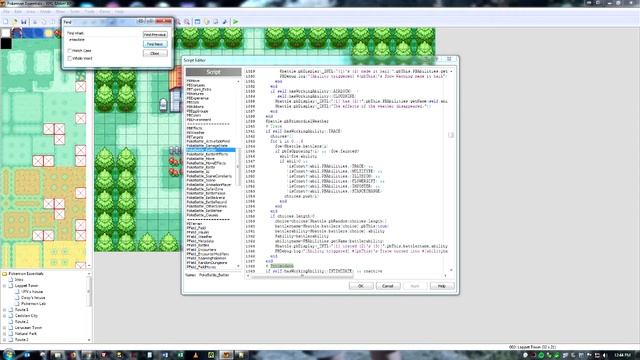
Task: Click the Lappet Town status bar text
Action: coord(533,347)
